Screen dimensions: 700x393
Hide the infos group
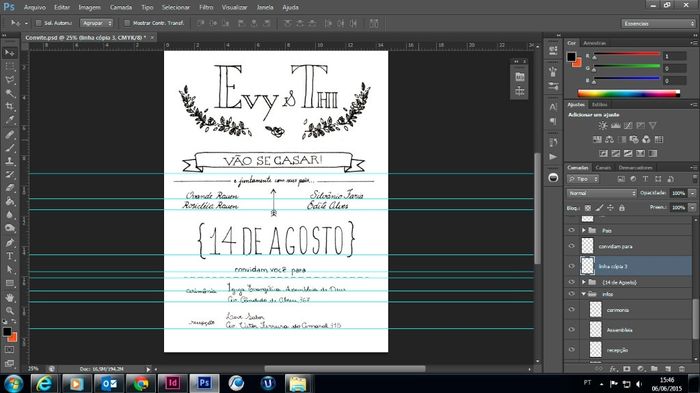(x=571, y=294)
